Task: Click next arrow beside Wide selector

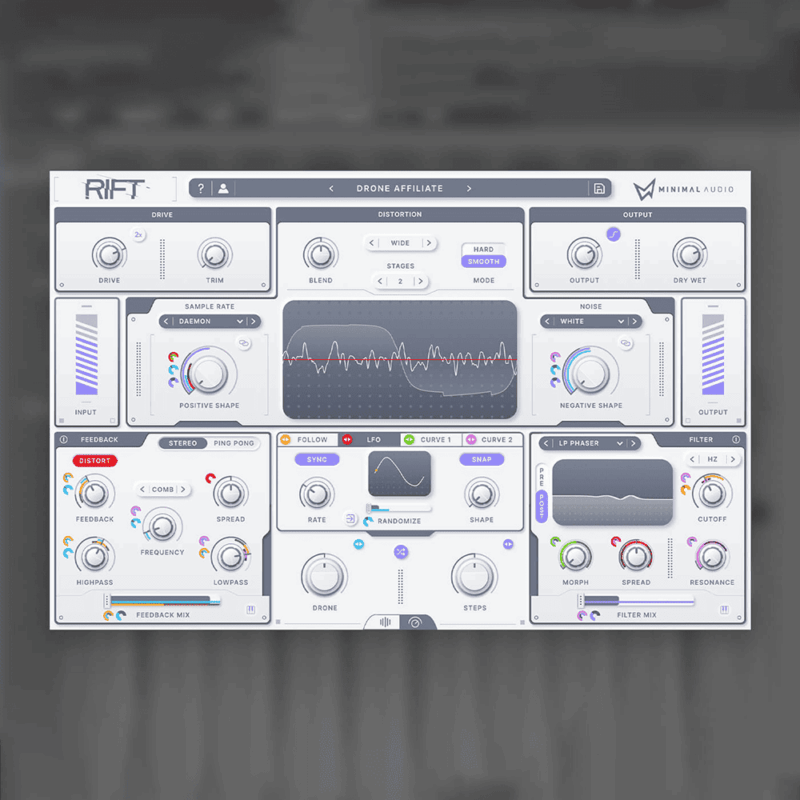Action: click(x=429, y=243)
